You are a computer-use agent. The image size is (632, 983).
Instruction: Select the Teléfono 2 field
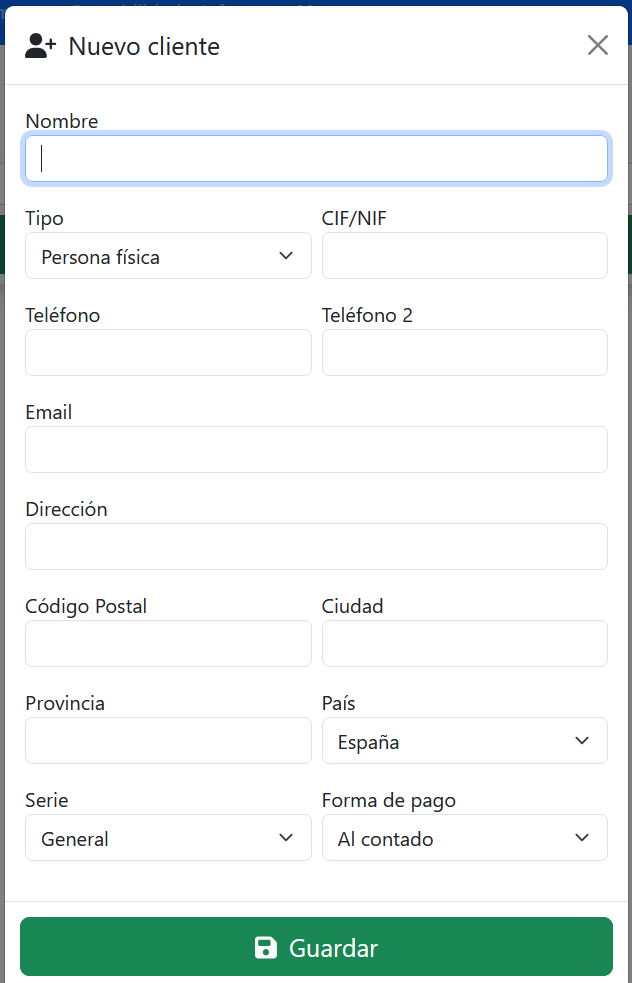coord(465,353)
